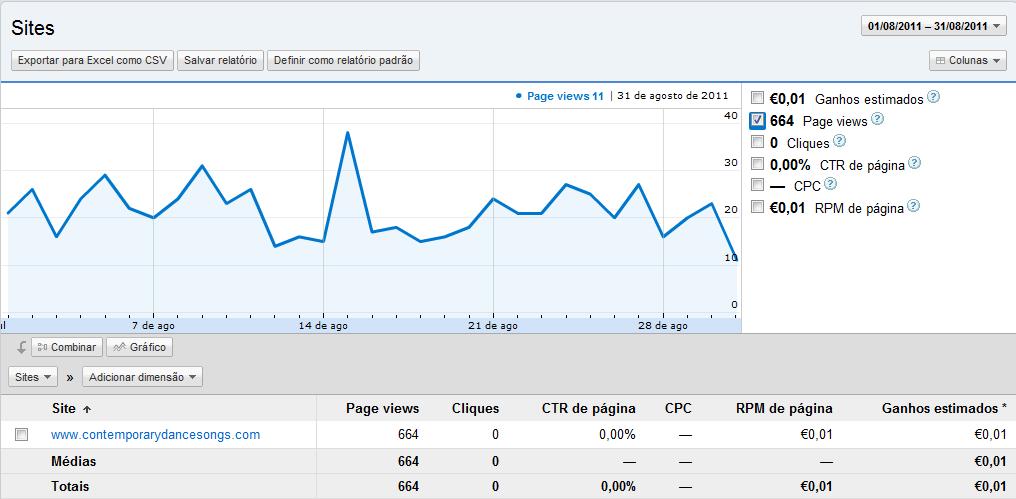Click help icon beside Page views metric
1016x499 pixels.
[x=877, y=119]
